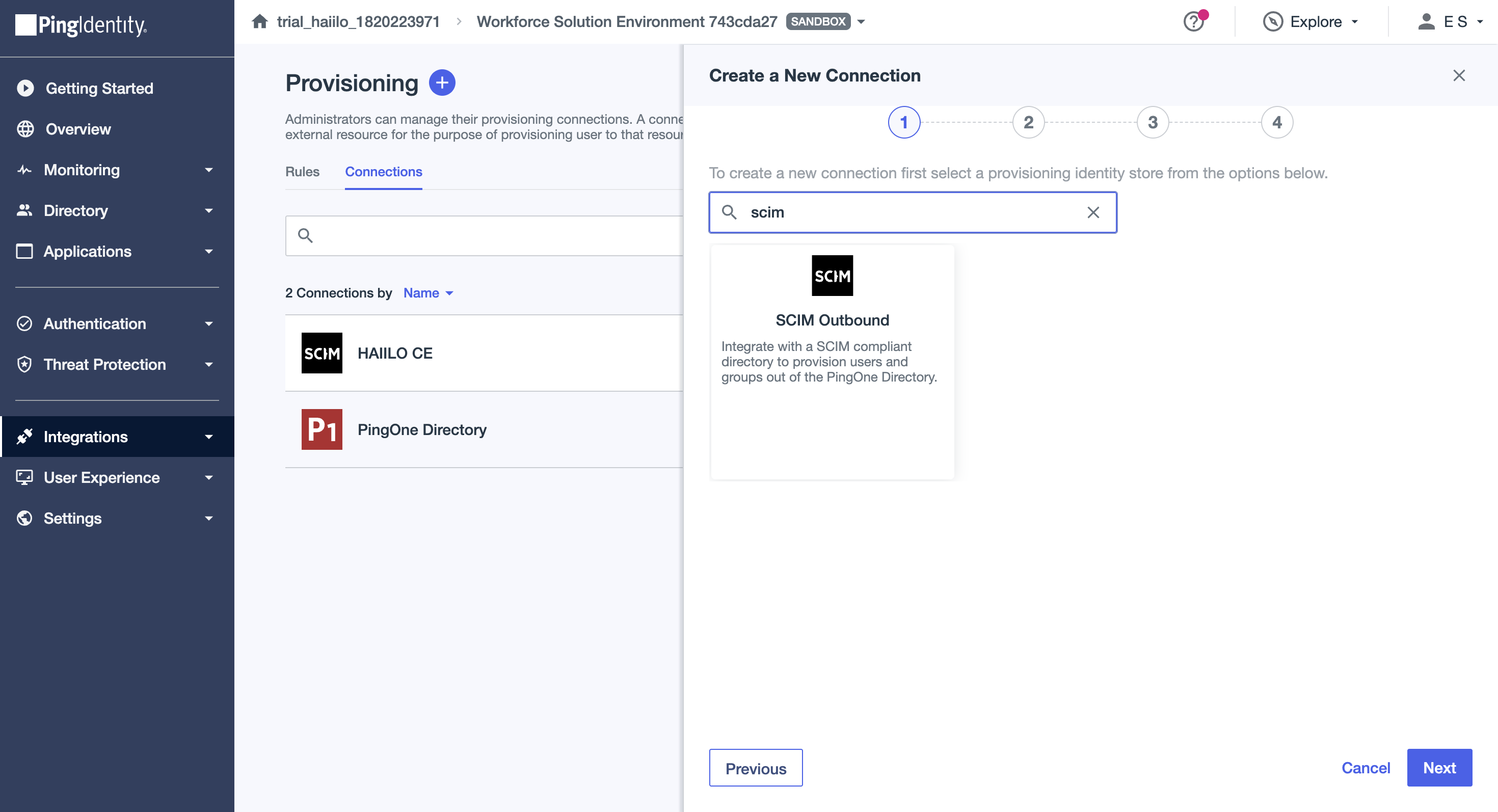Click the Explore compass icon
This screenshot has width=1498, height=812.
(x=1273, y=21)
